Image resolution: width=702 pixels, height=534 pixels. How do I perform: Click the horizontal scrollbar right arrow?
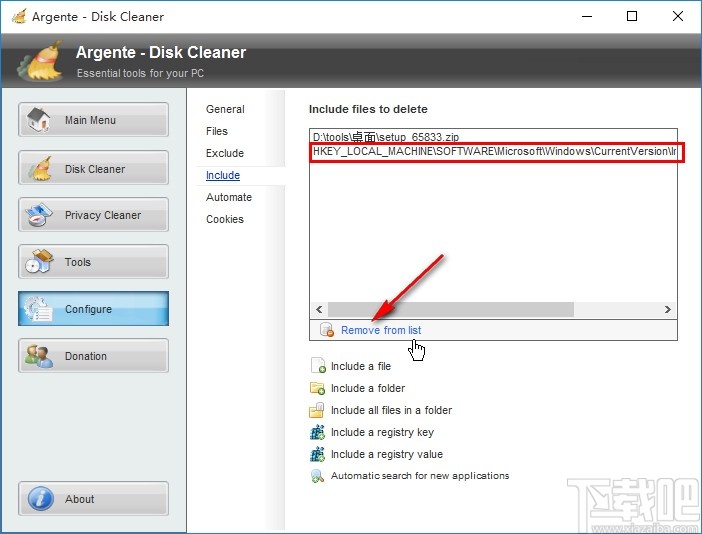coord(668,309)
